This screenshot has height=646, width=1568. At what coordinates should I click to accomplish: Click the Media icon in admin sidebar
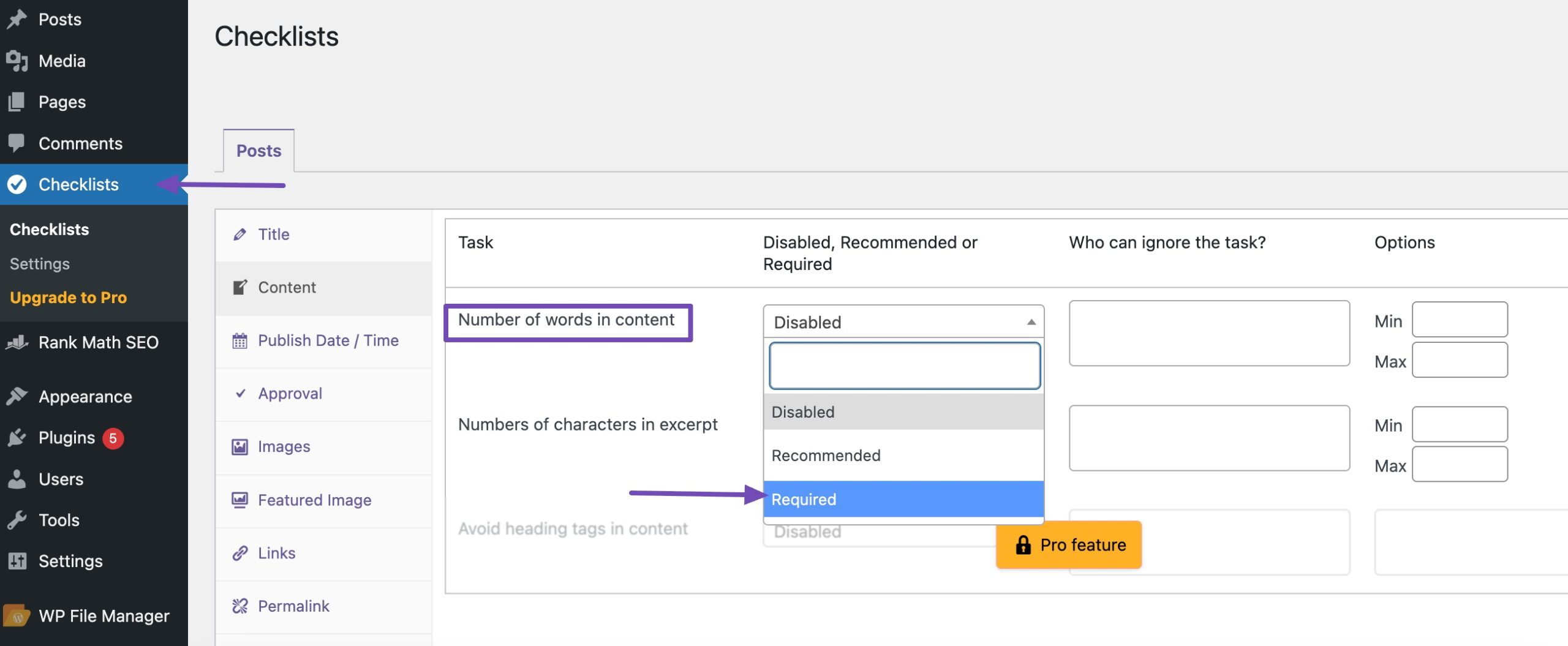pos(17,61)
